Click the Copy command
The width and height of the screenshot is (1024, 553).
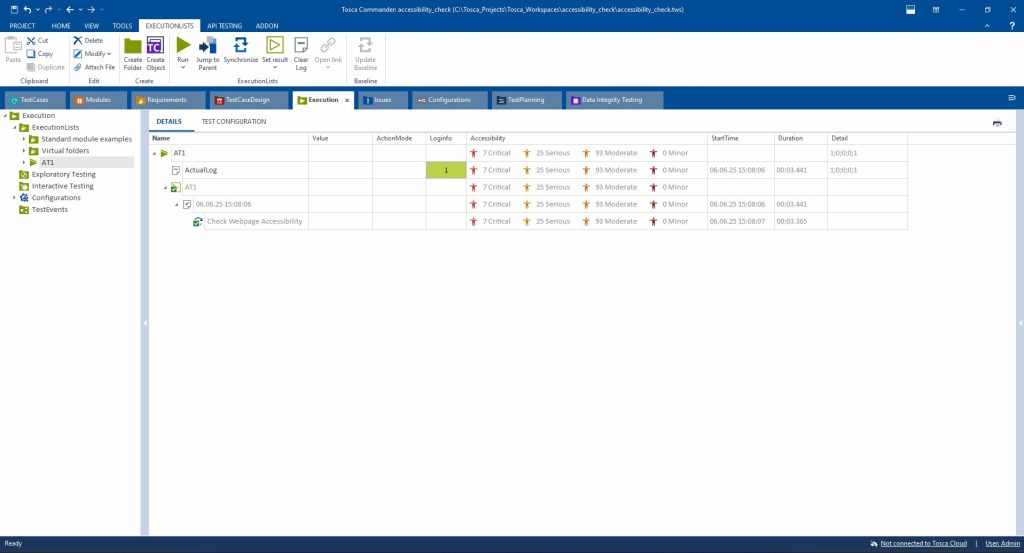pyautogui.click(x=39, y=54)
